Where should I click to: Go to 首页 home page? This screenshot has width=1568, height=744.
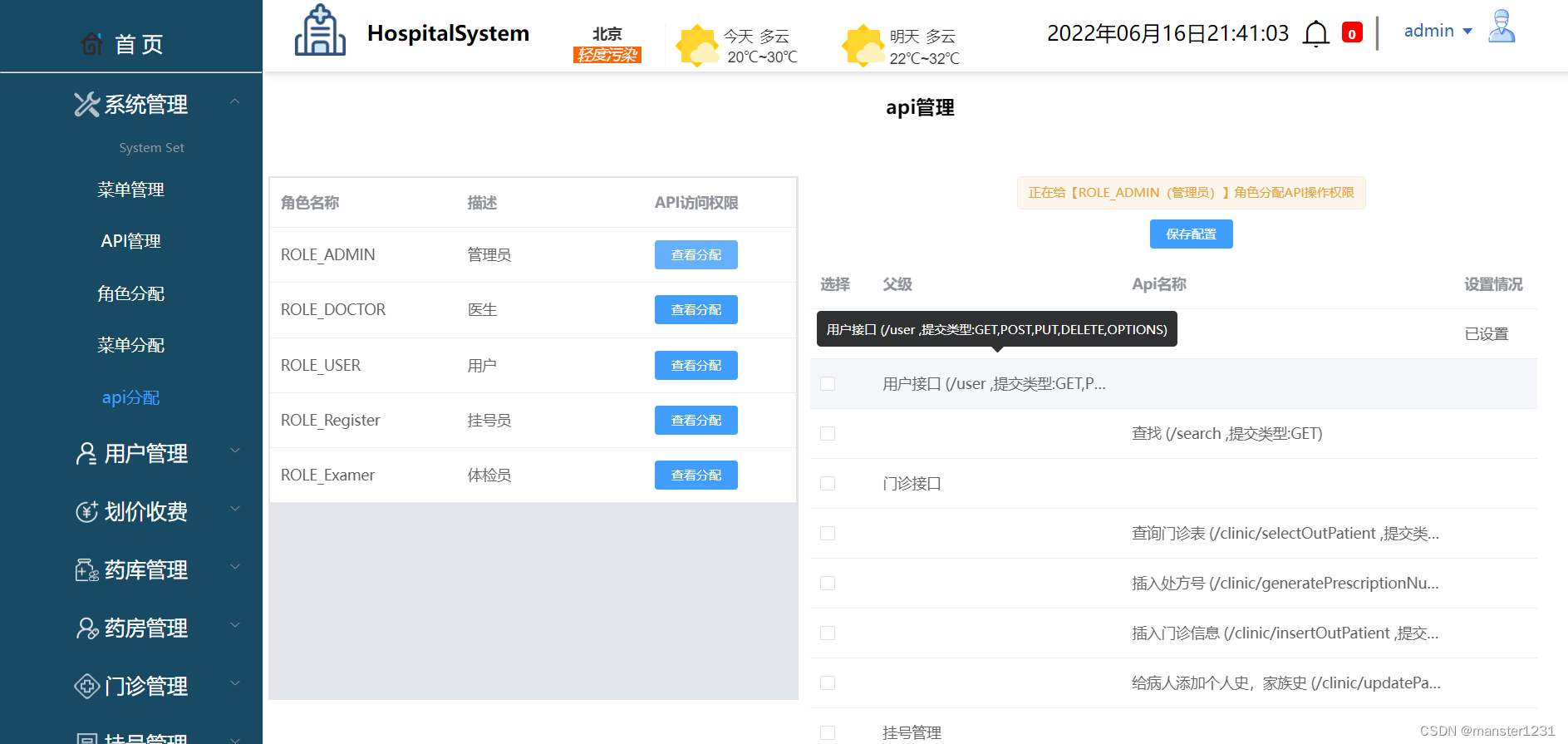(139, 44)
